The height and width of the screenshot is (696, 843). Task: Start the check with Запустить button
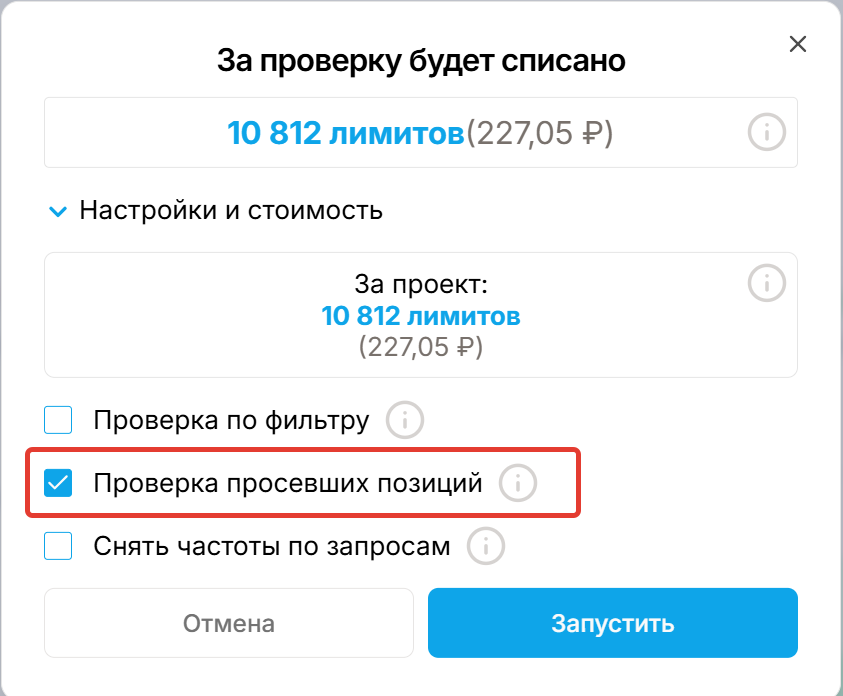click(612, 623)
